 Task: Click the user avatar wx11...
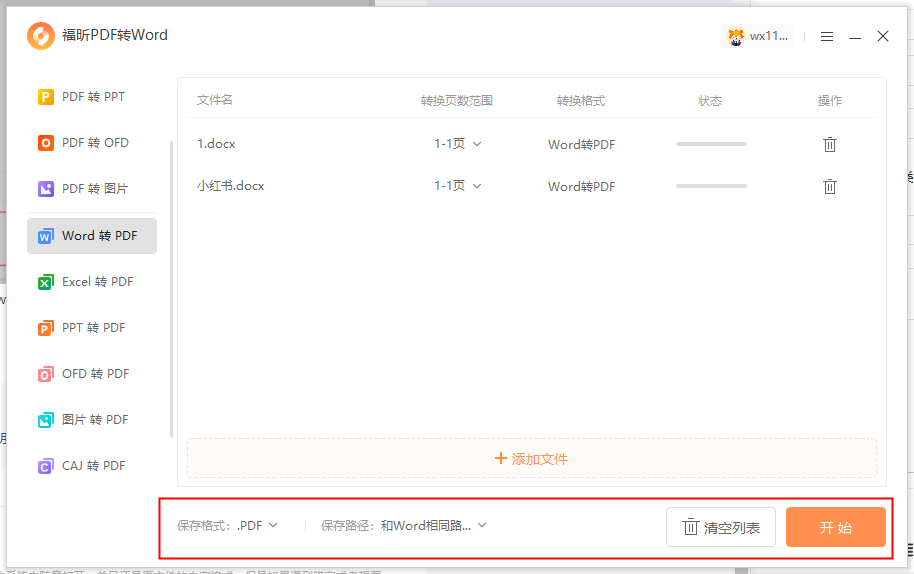click(736, 37)
